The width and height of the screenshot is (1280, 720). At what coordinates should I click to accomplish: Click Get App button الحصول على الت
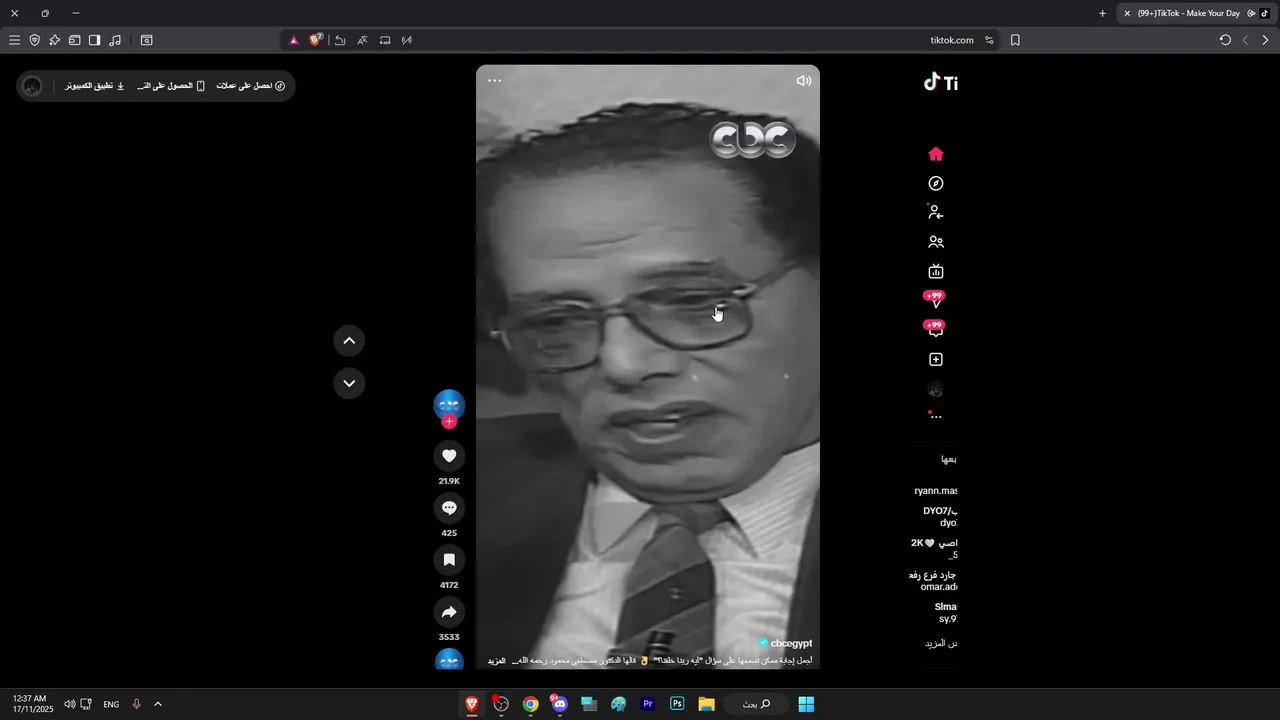coord(171,86)
